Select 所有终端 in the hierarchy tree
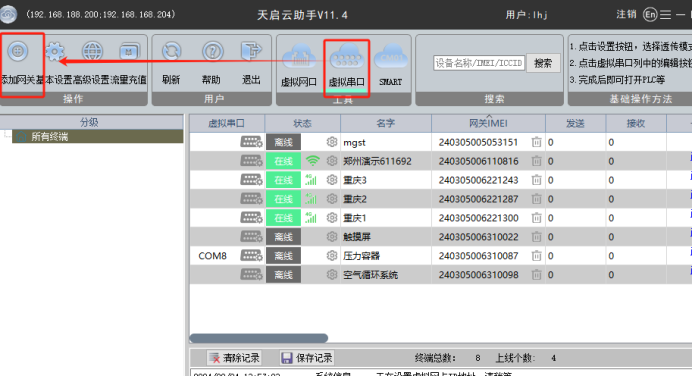 [97, 137]
